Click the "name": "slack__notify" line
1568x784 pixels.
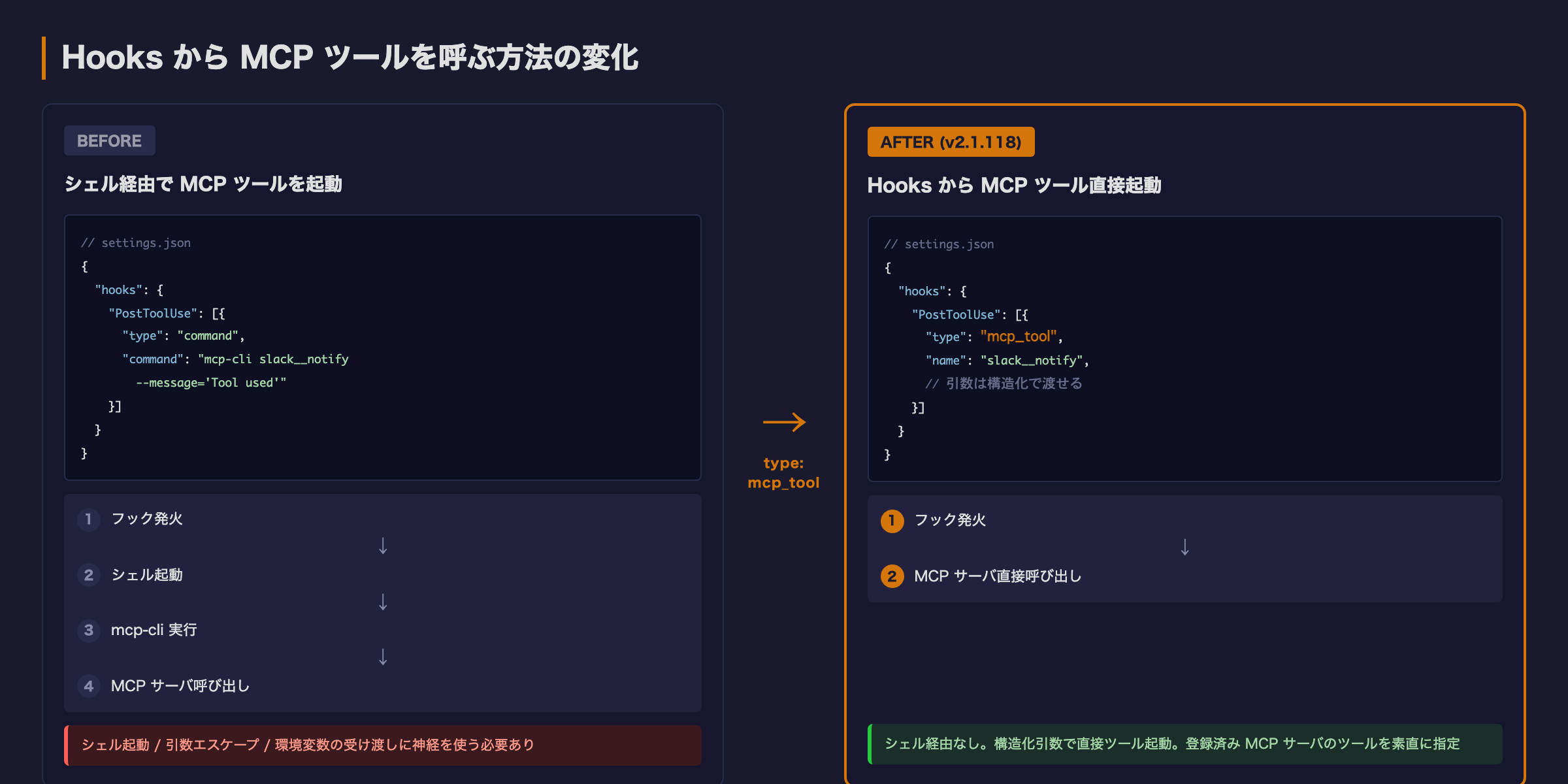coord(1007,361)
